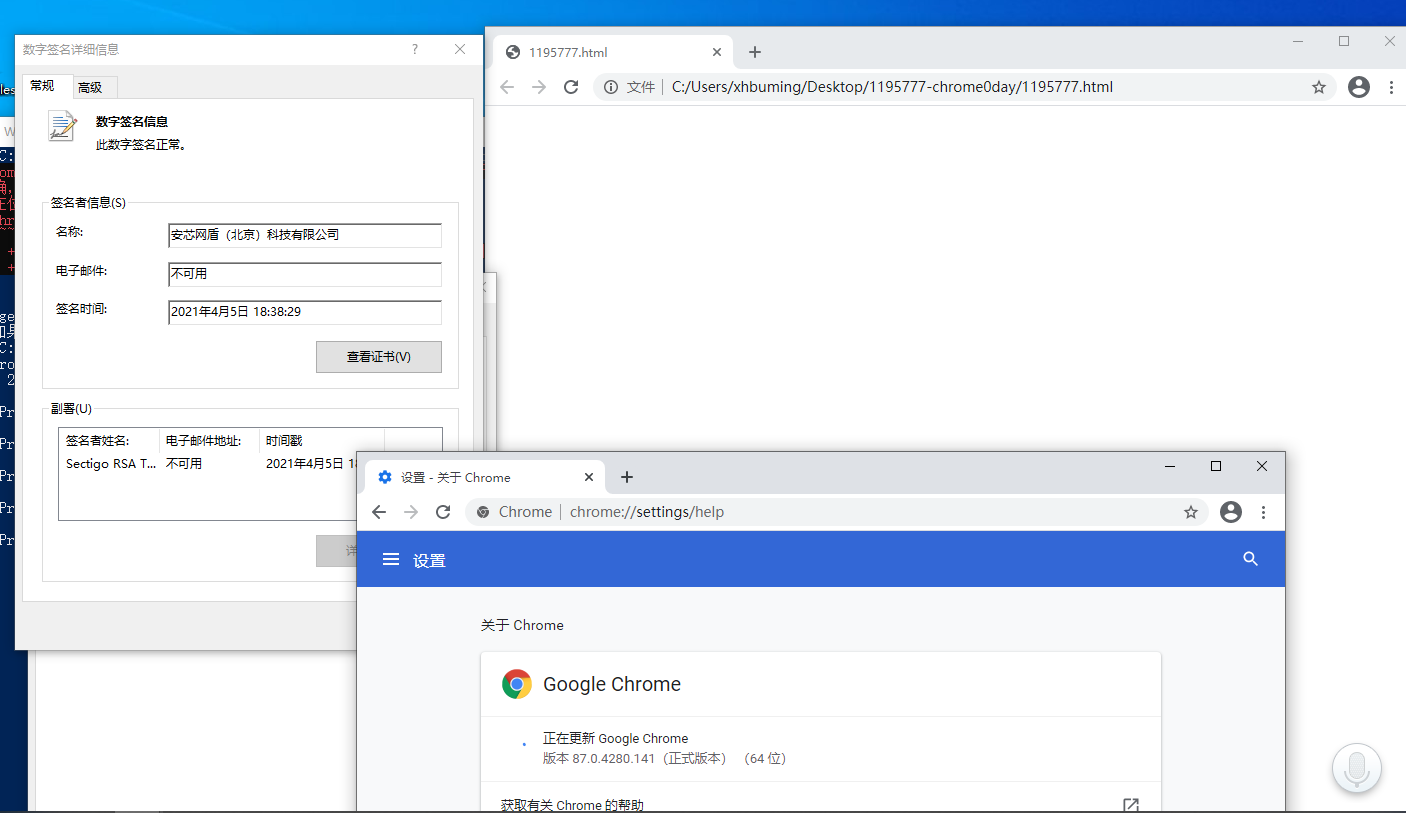The image size is (1406, 813).
Task: Close the settings Chrome window
Action: (x=1262, y=466)
